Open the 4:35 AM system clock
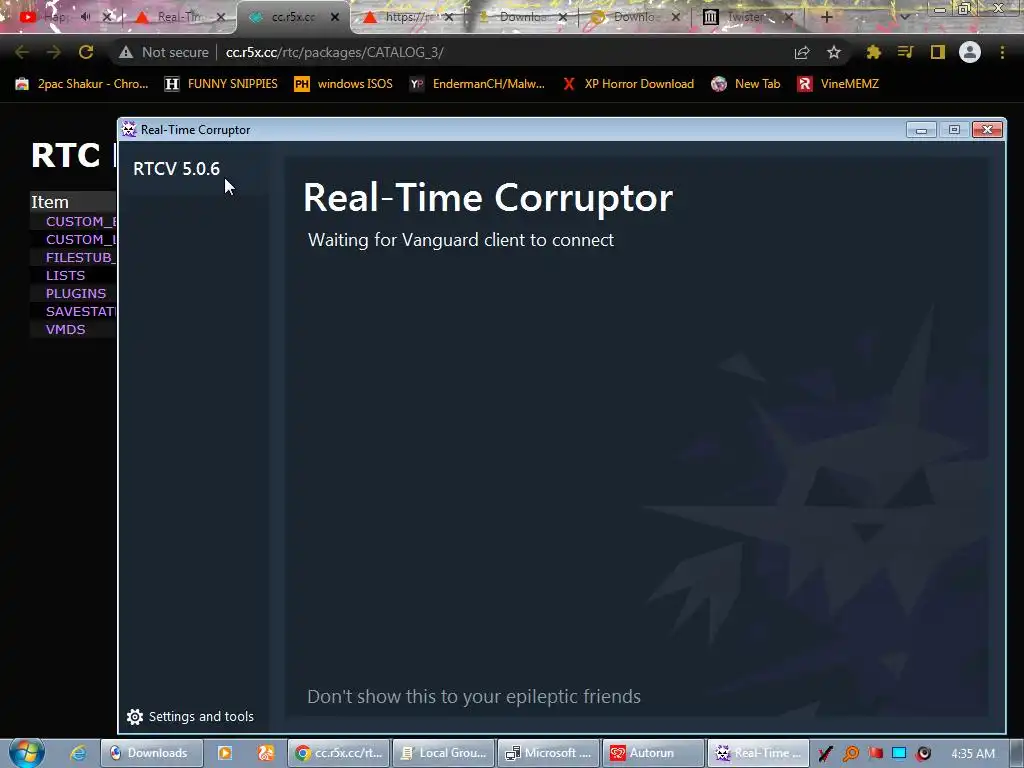Screen dimensions: 1024x768 [973, 753]
